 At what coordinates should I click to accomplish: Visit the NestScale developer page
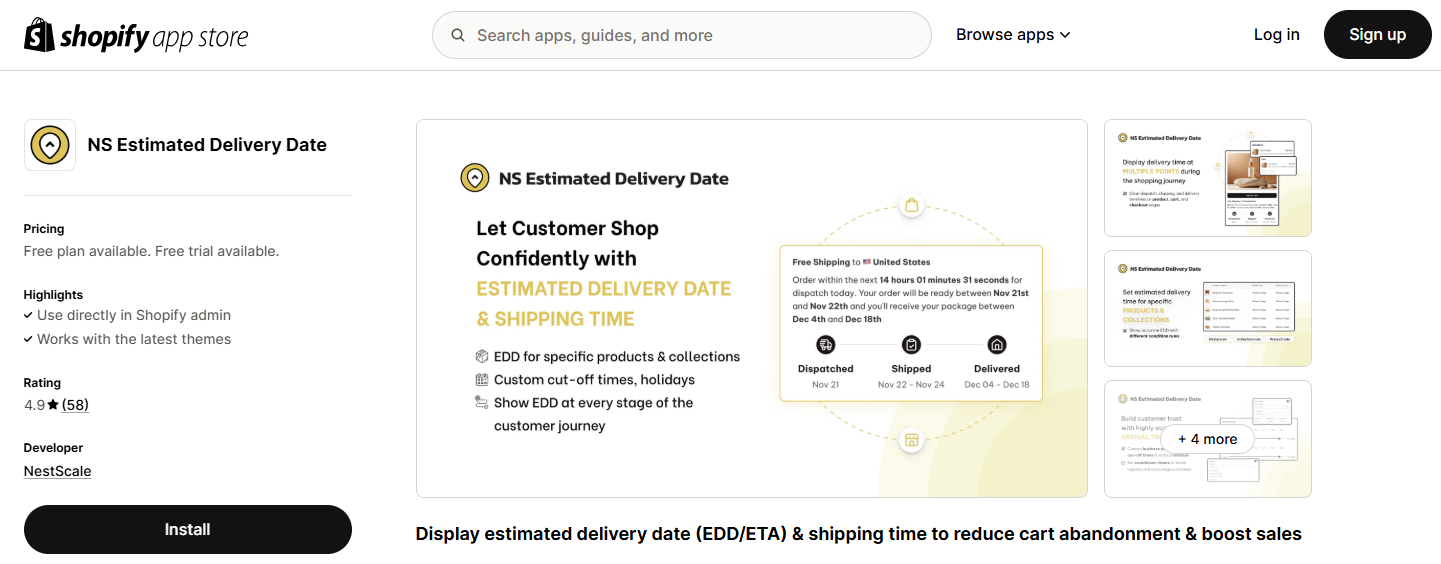58,471
